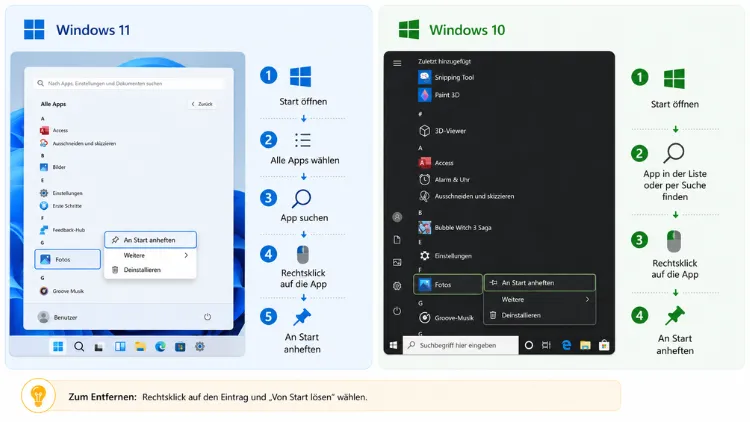Open Settings gear on the Windows 11 taskbar

(200, 346)
